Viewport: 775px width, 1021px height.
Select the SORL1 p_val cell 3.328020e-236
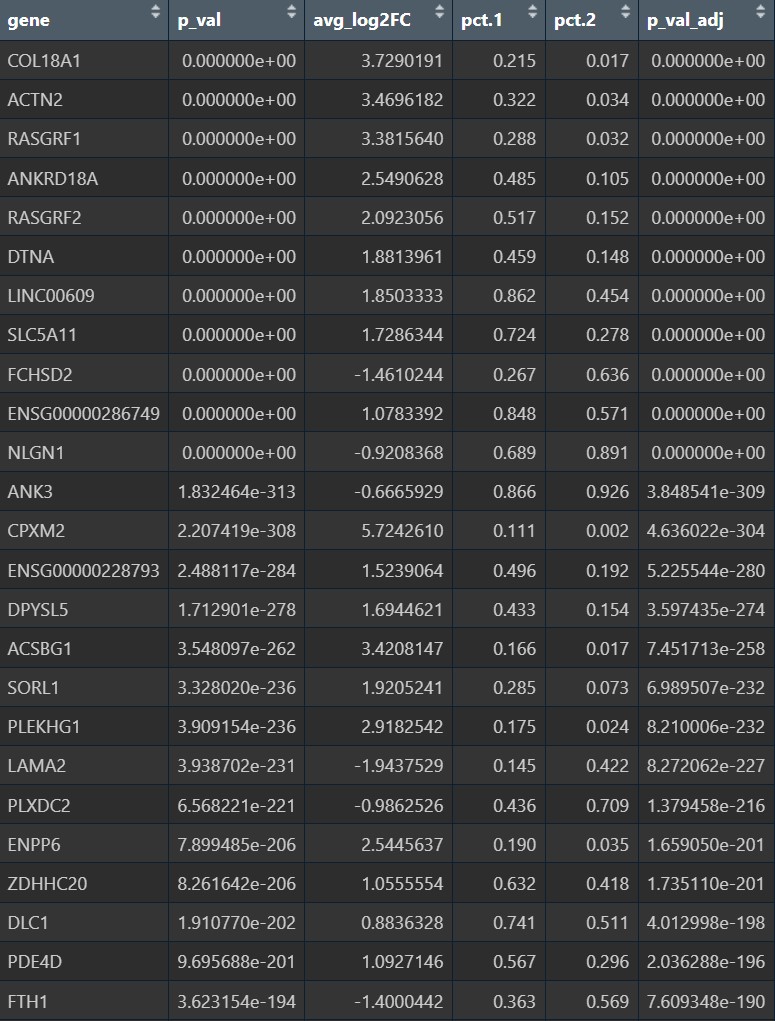[237, 688]
